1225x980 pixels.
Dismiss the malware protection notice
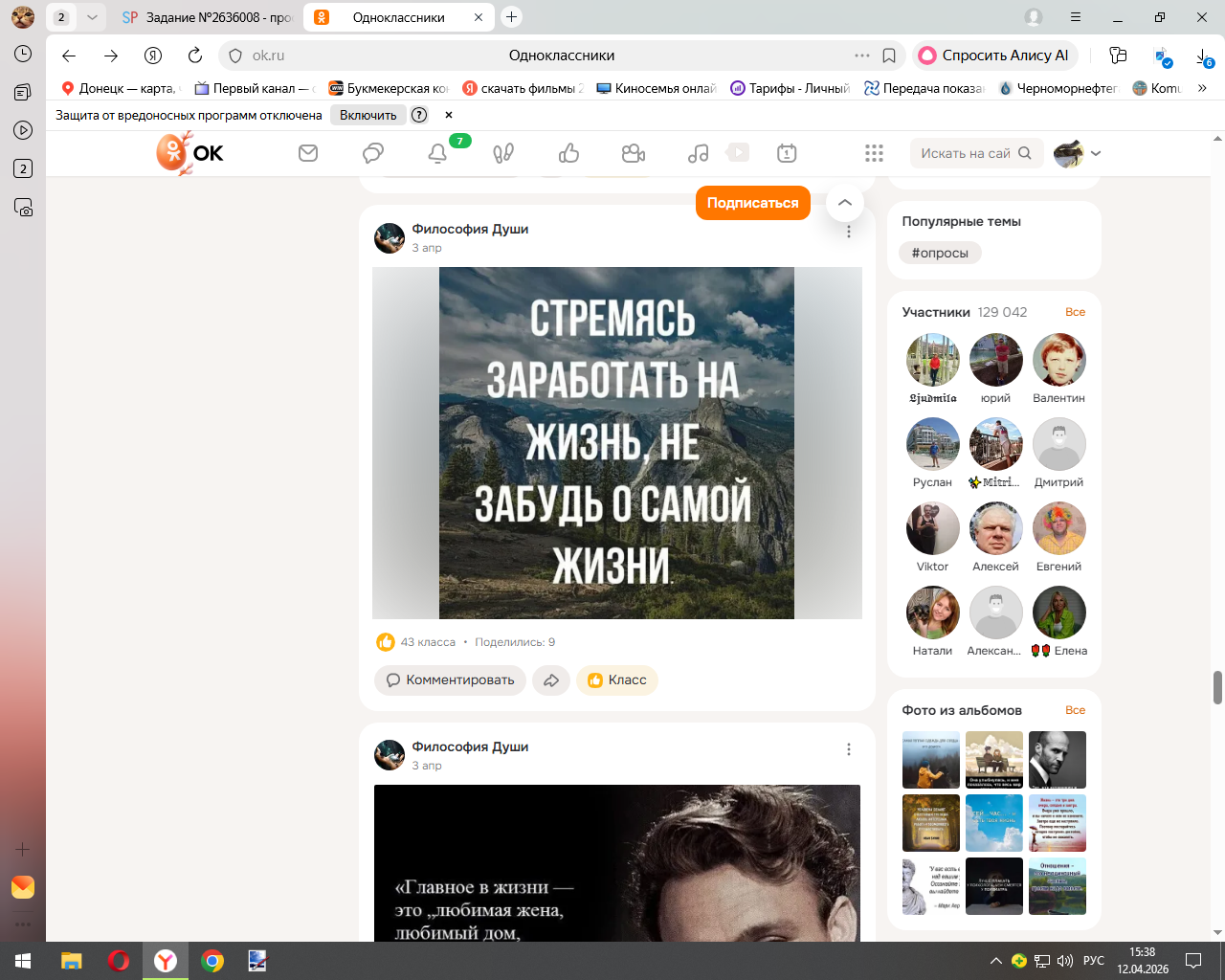pyautogui.click(x=449, y=115)
